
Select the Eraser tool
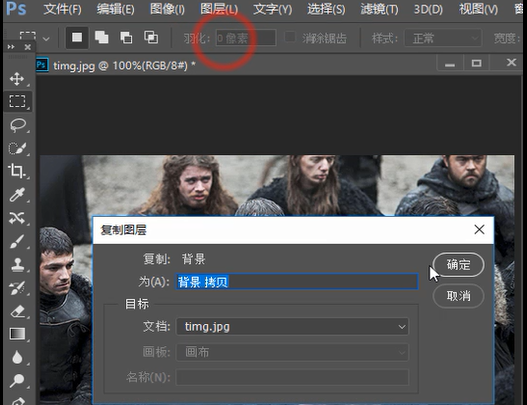(x=17, y=311)
